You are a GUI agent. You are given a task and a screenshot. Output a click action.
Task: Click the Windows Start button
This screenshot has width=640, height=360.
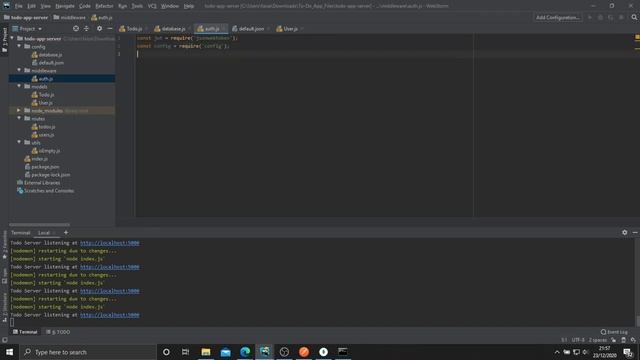pos(9,352)
